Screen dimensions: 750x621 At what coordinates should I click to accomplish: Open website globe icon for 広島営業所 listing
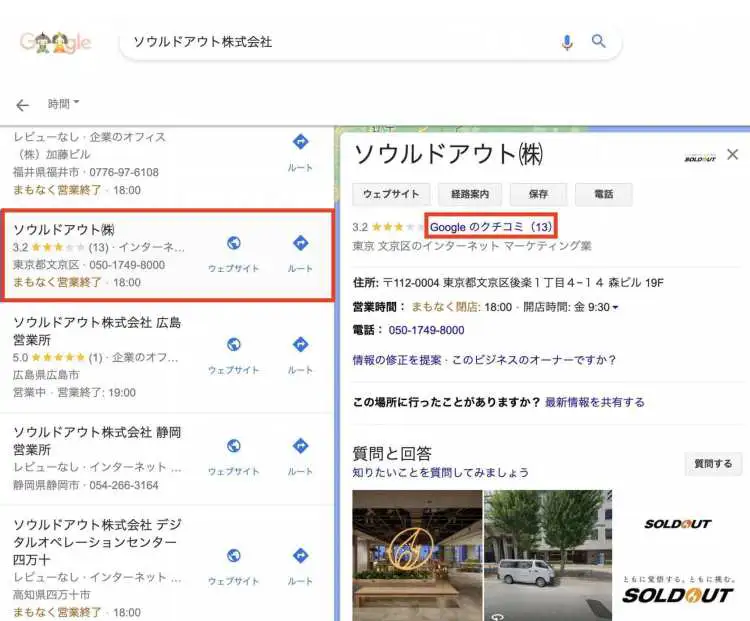coord(233,345)
